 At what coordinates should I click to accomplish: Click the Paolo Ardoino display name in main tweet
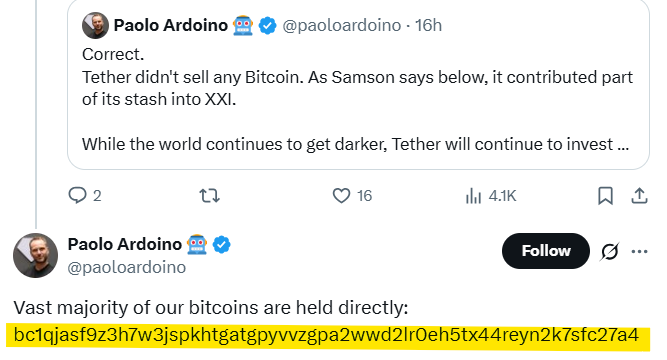[x=125, y=244]
